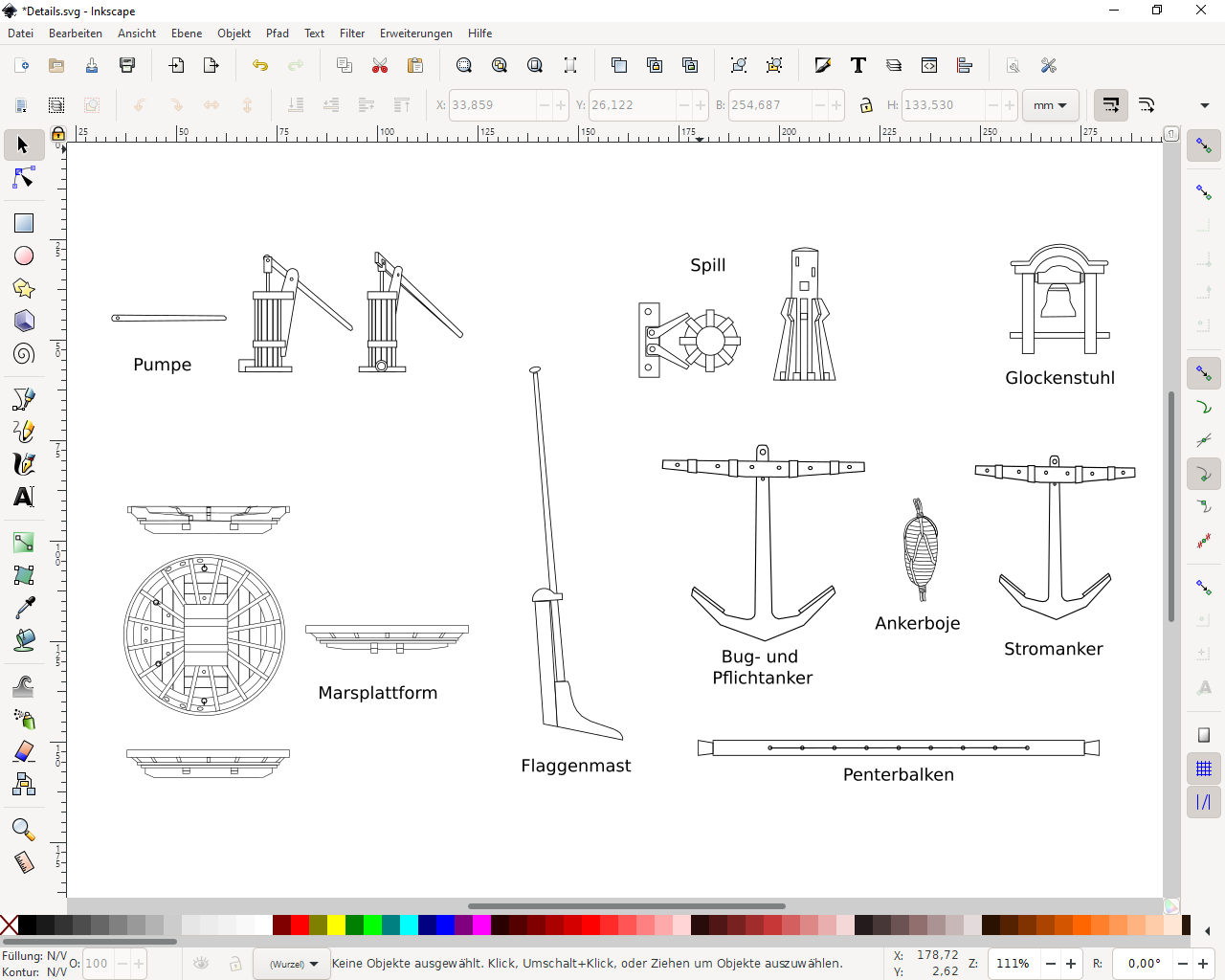Choose the star and polygon tool
1225x980 pixels.
click(24, 288)
